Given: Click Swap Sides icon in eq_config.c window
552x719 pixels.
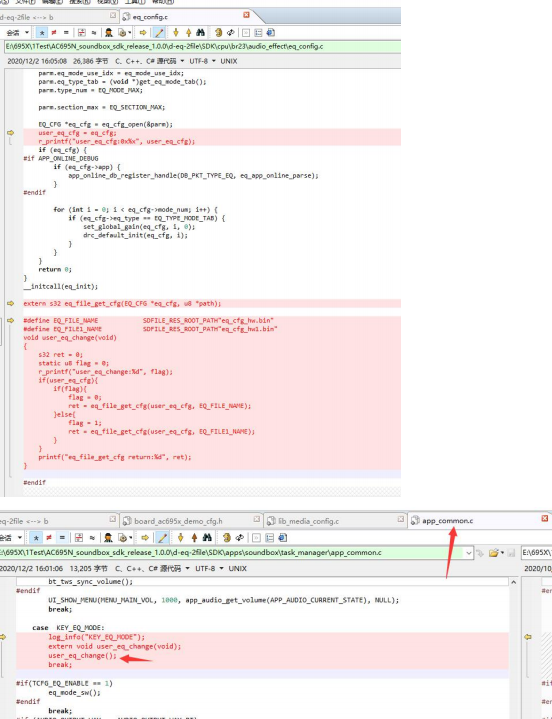Looking at the screenshot, I should 219,33.
